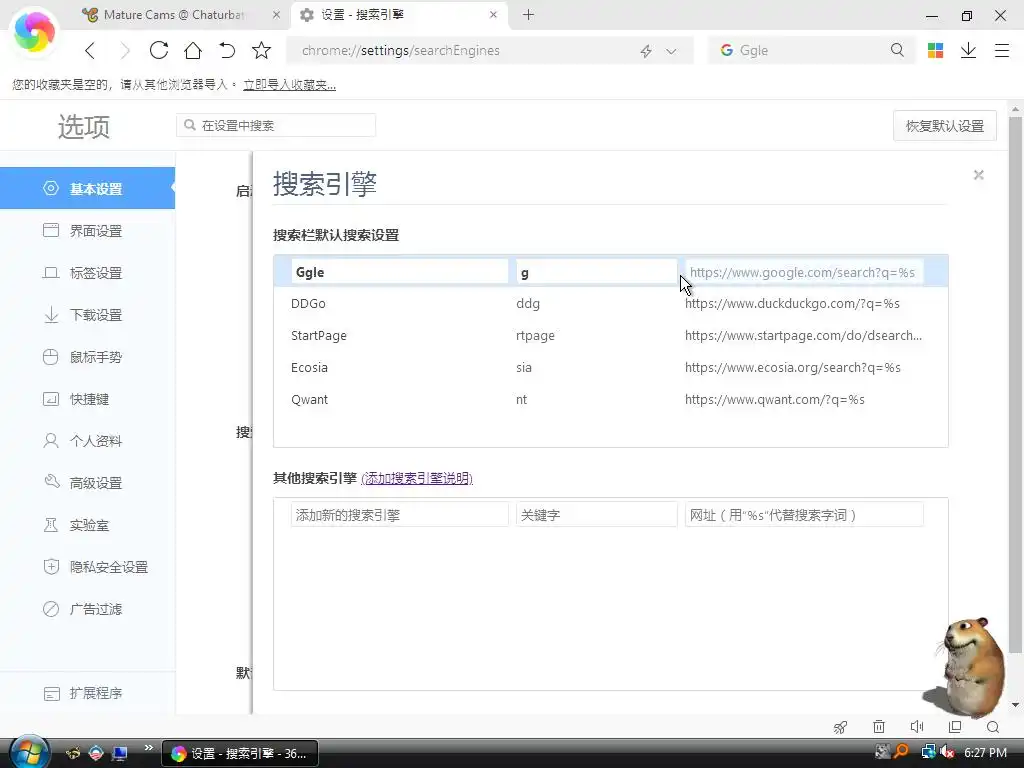Click the add new search engine field
Image resolution: width=1024 pixels, height=768 pixels.
point(400,515)
